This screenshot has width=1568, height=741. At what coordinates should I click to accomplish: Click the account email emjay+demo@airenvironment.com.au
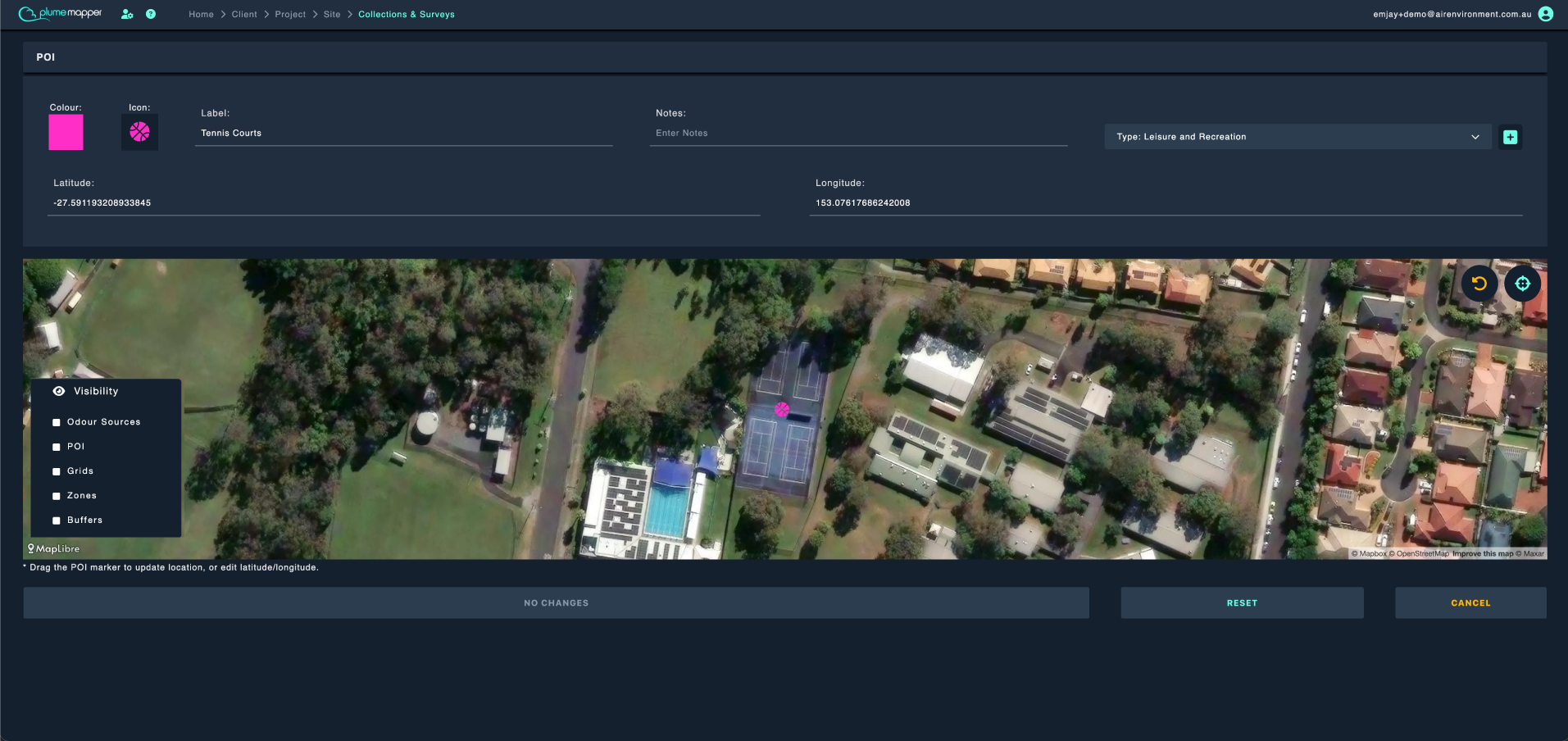(x=1452, y=14)
